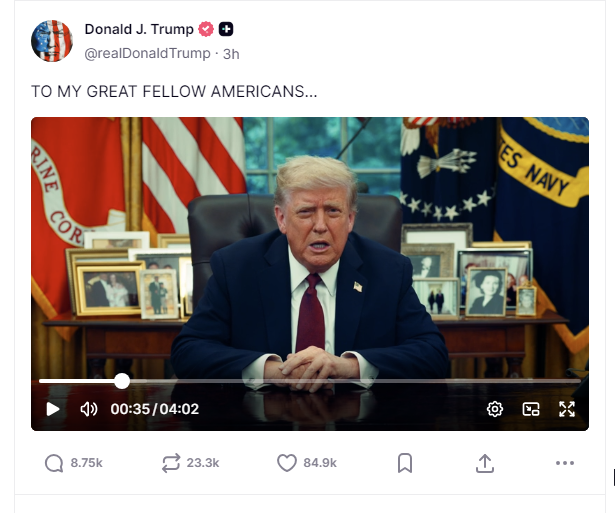Repost using the 23.3k ReTruth icon
This screenshot has height=513, width=615.
click(171, 463)
